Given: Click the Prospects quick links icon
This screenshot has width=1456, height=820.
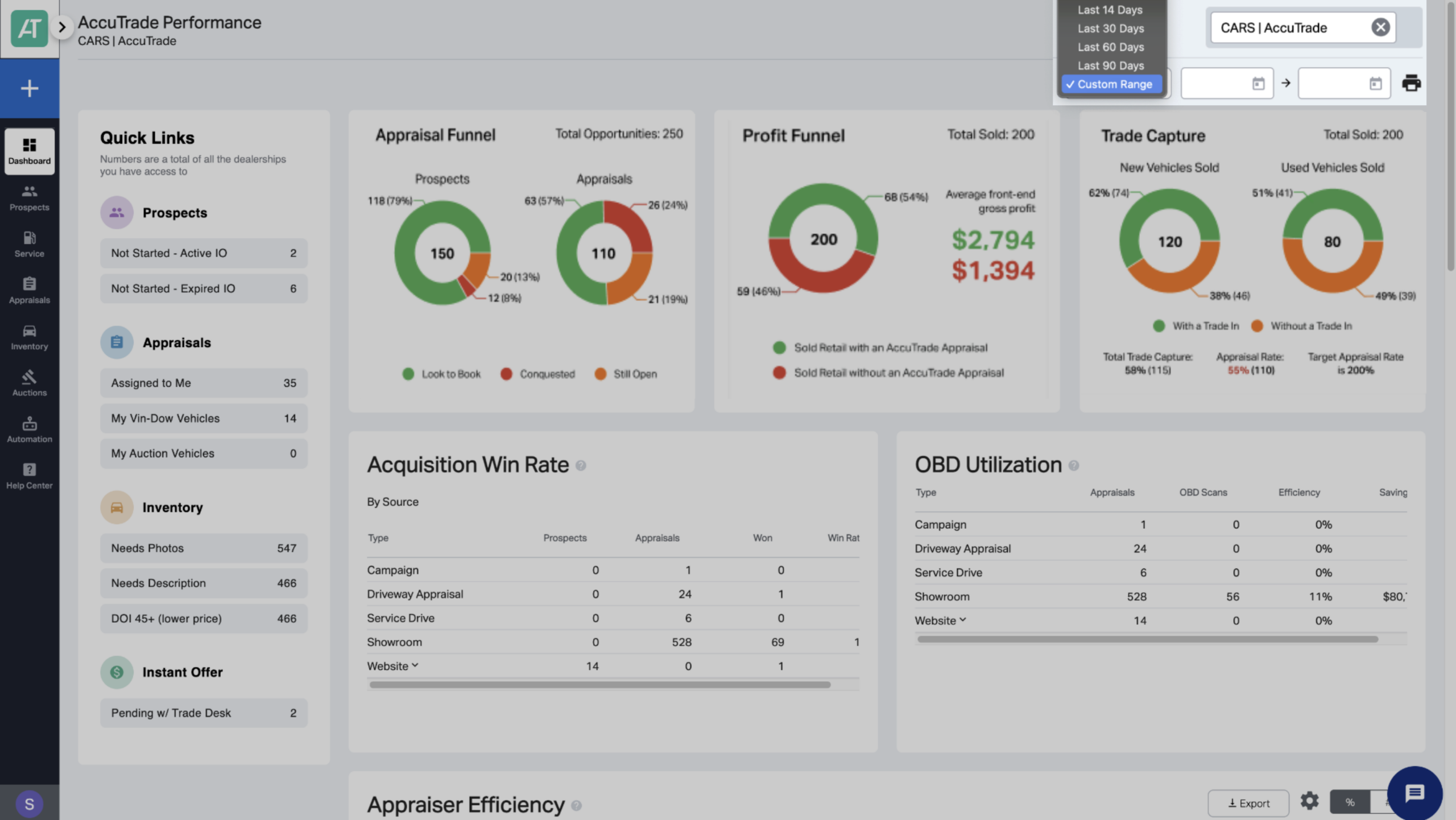Looking at the screenshot, I should (x=117, y=212).
